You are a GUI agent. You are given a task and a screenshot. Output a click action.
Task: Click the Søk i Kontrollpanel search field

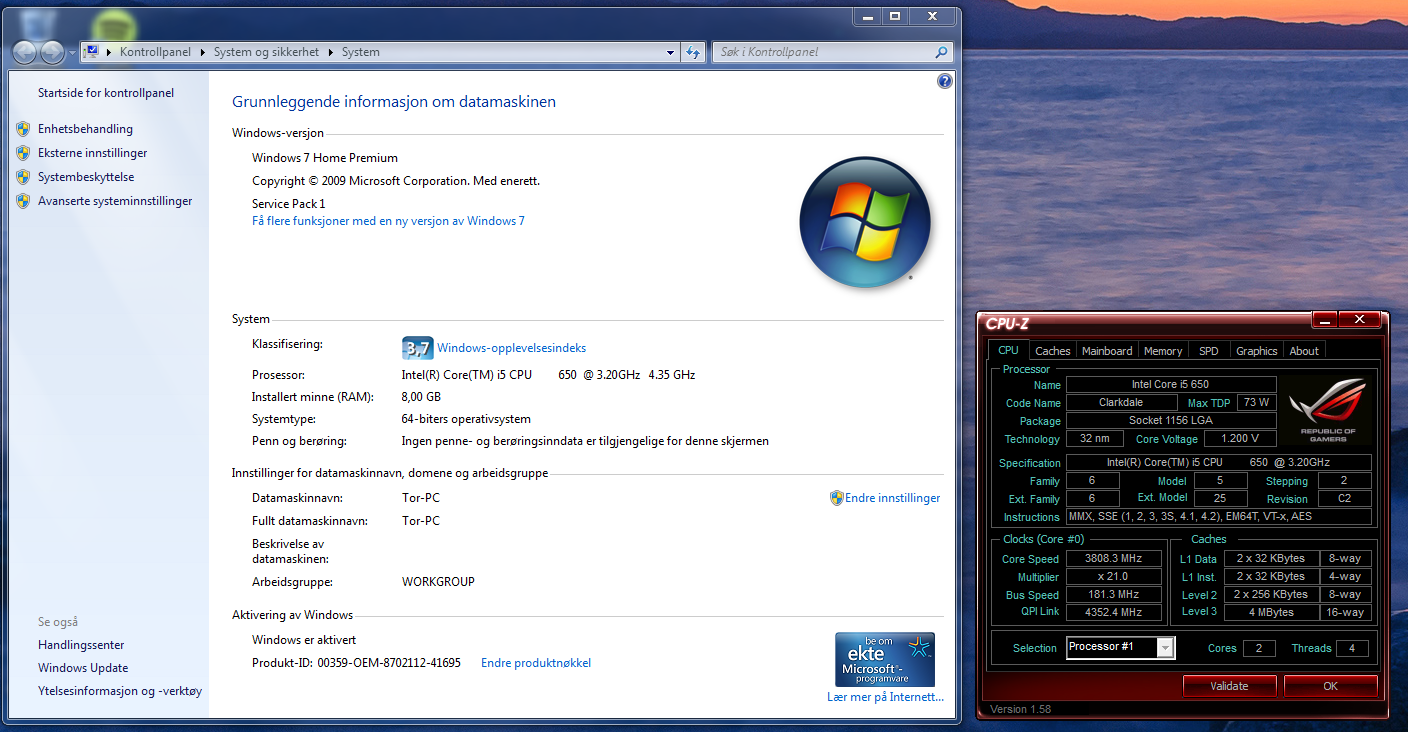823,52
